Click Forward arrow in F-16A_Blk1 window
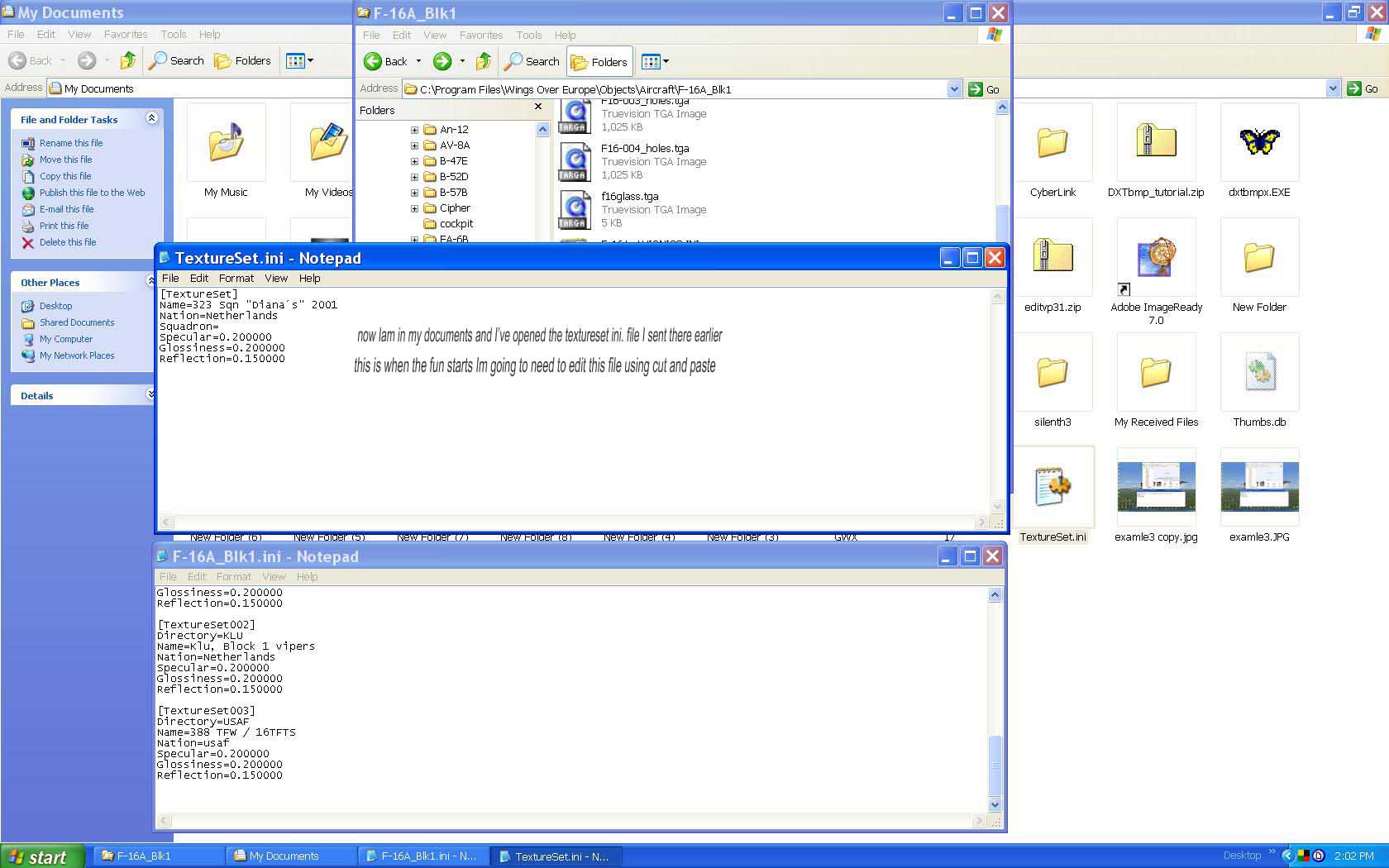Image resolution: width=1389 pixels, height=868 pixels. (x=442, y=61)
